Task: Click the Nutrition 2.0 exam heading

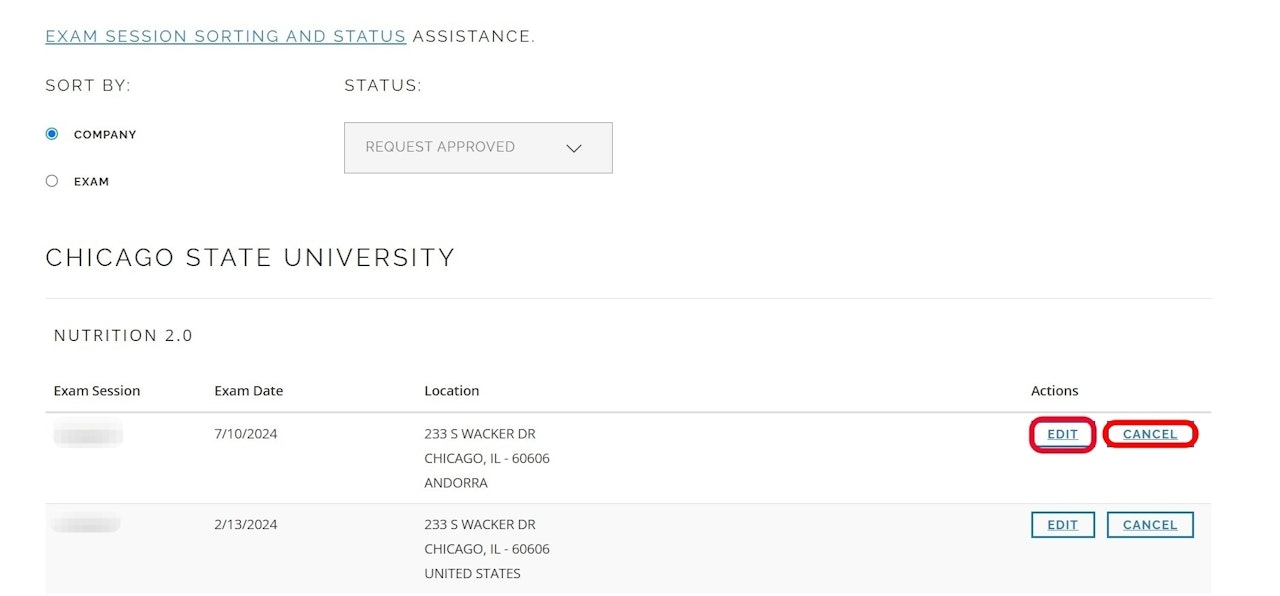Action: point(123,336)
